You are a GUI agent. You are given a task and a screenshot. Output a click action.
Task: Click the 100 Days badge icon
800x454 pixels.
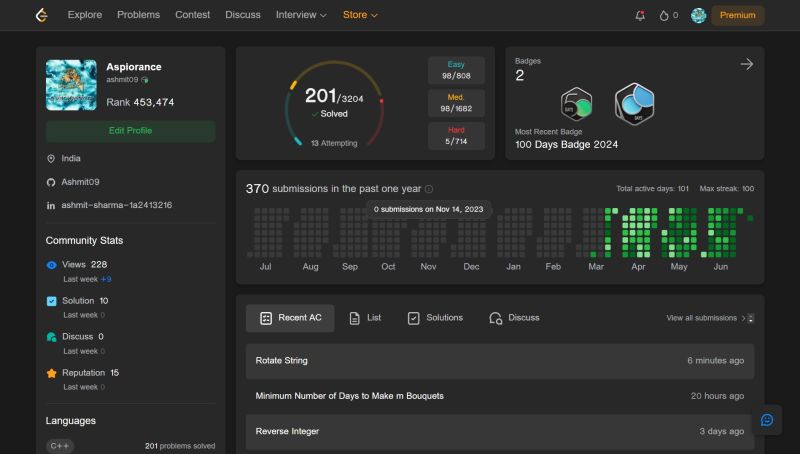(634, 104)
